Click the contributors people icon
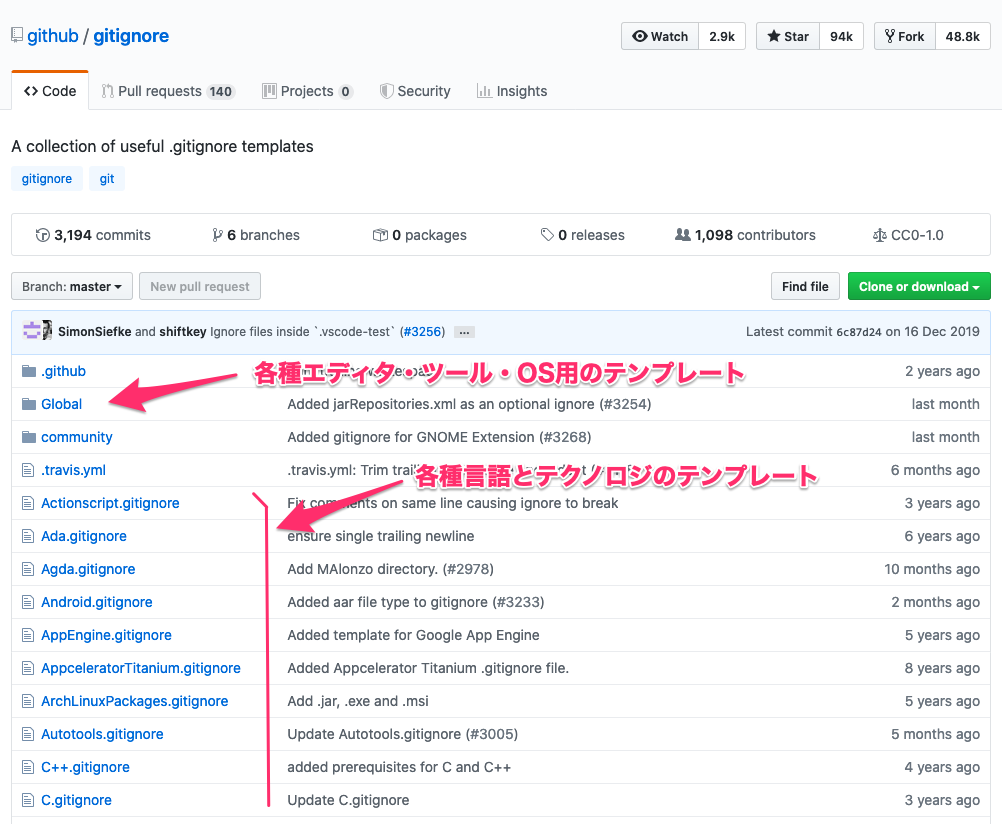 click(x=683, y=235)
